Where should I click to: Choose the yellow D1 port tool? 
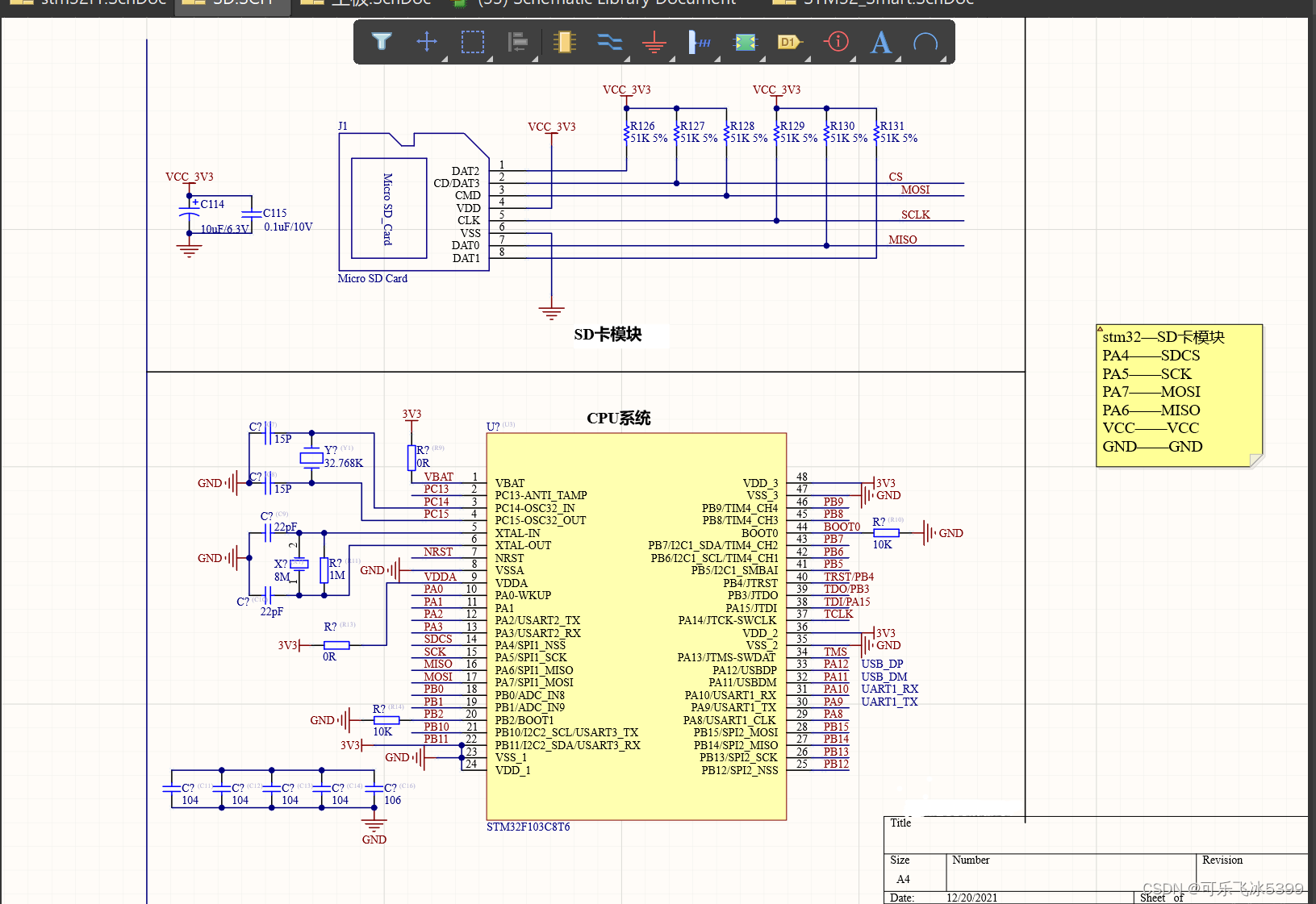(789, 42)
